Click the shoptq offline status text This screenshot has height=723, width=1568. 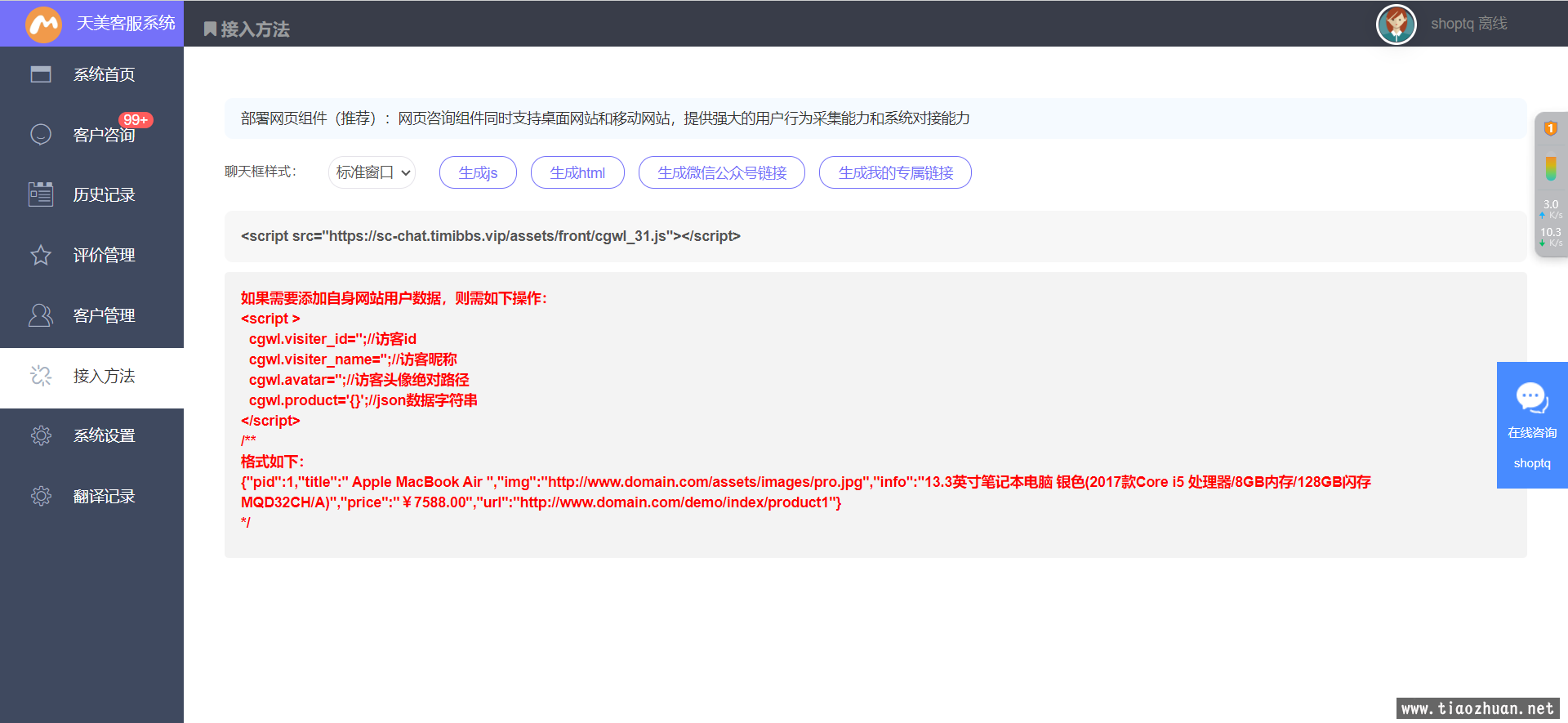1468,24
